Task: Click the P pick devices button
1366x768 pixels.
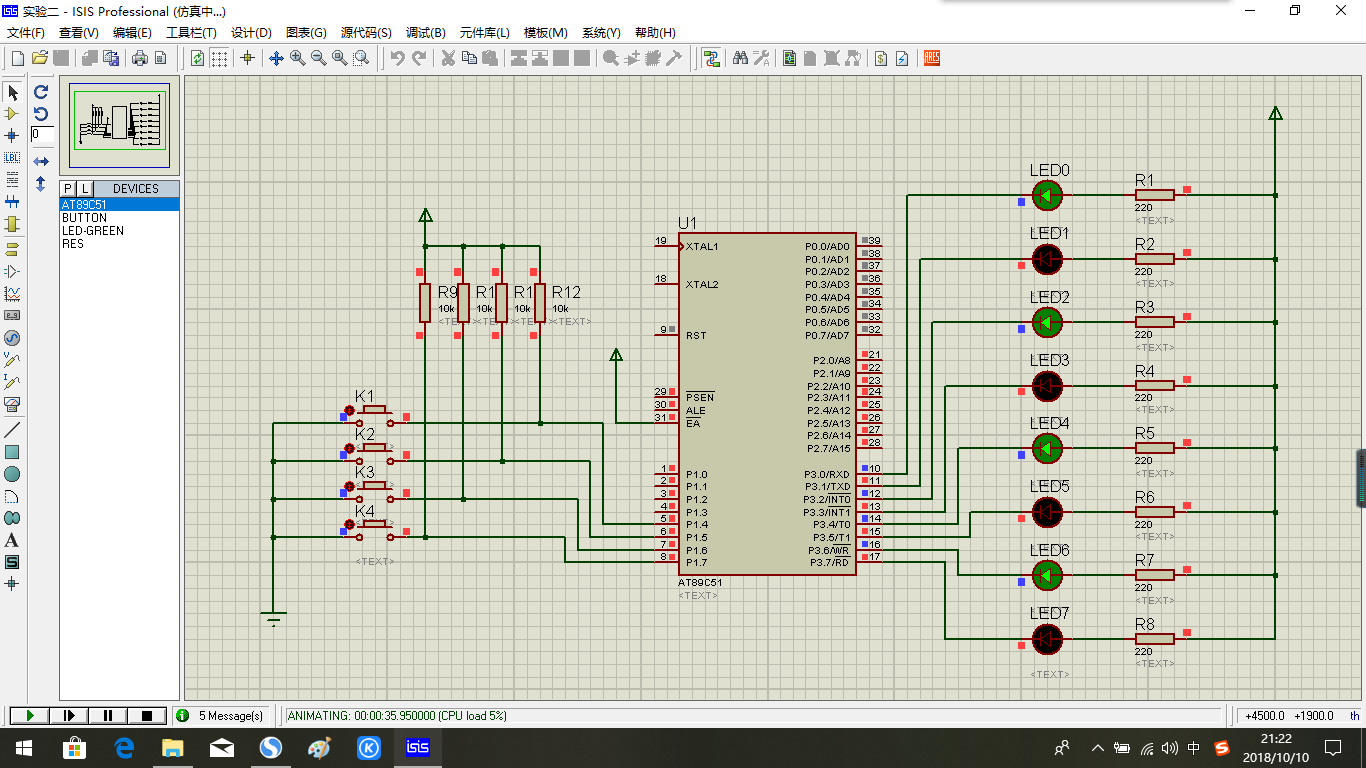Action: point(68,188)
